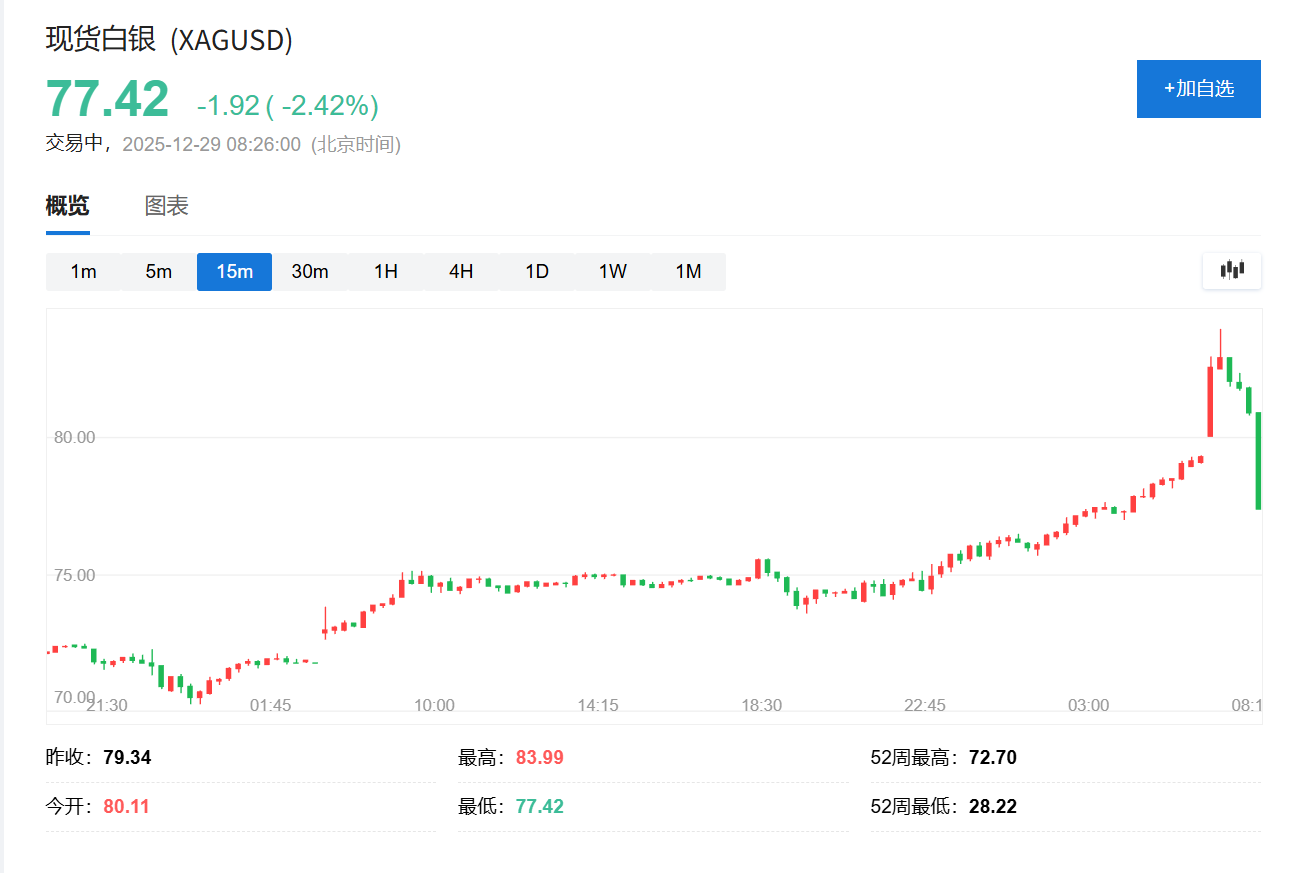Select the 1D daily timeframe

click(536, 271)
